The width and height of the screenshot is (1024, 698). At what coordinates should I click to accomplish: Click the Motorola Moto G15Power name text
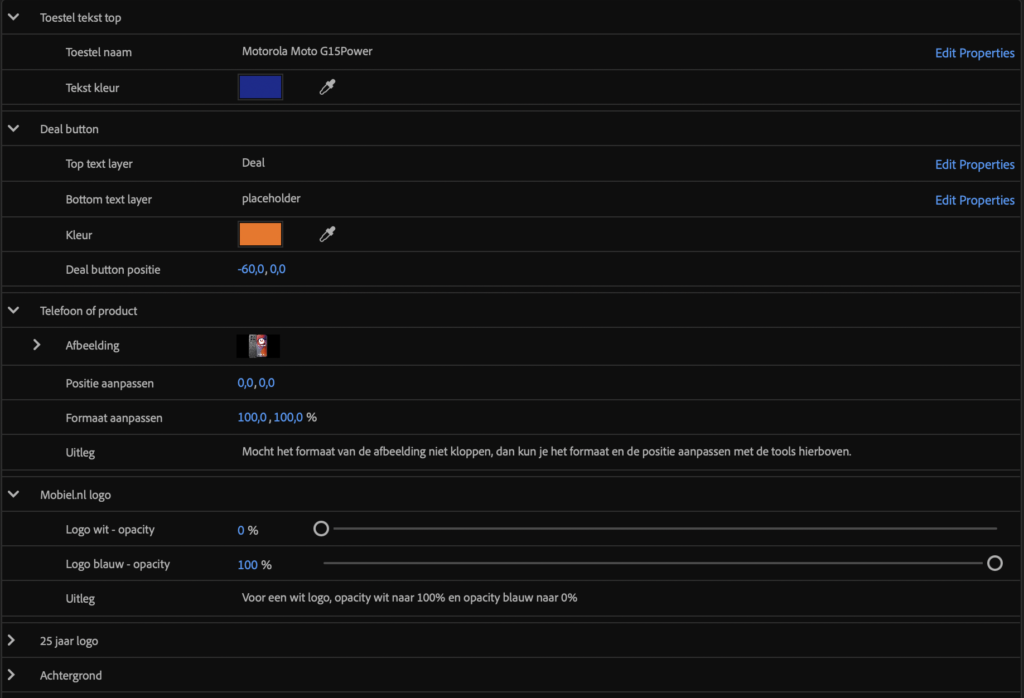(x=307, y=52)
